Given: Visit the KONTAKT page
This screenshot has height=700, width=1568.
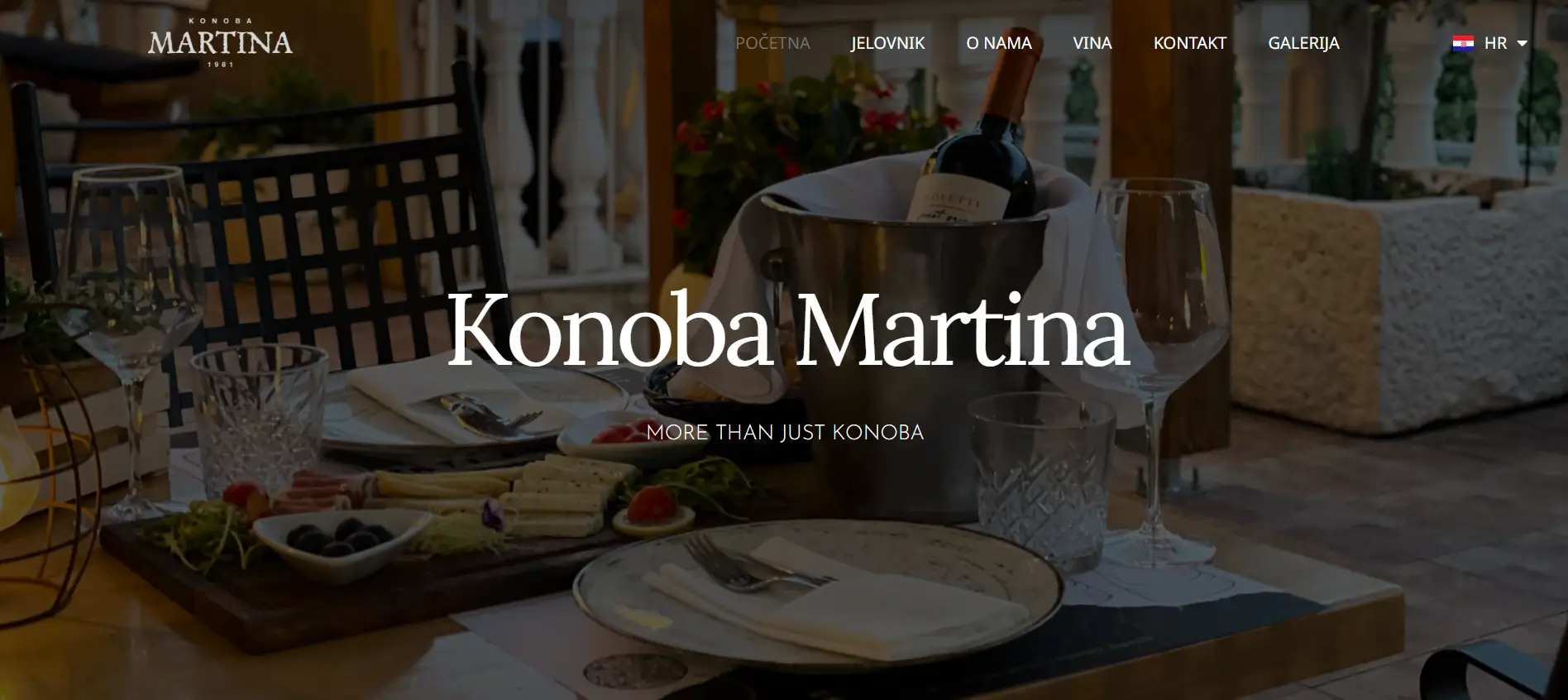Looking at the screenshot, I should tap(1189, 43).
